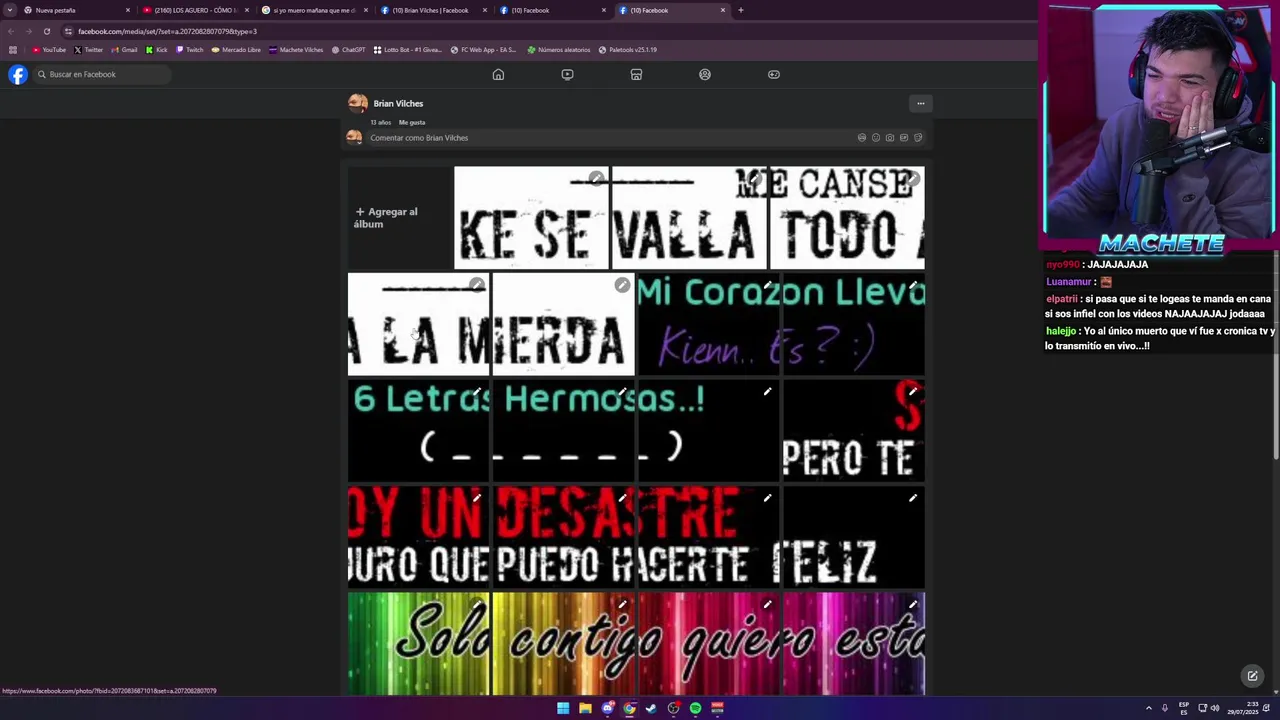Edit the 'PERO TE' photo pencil icon
Viewport: 1280px width, 720px height.
click(912, 392)
